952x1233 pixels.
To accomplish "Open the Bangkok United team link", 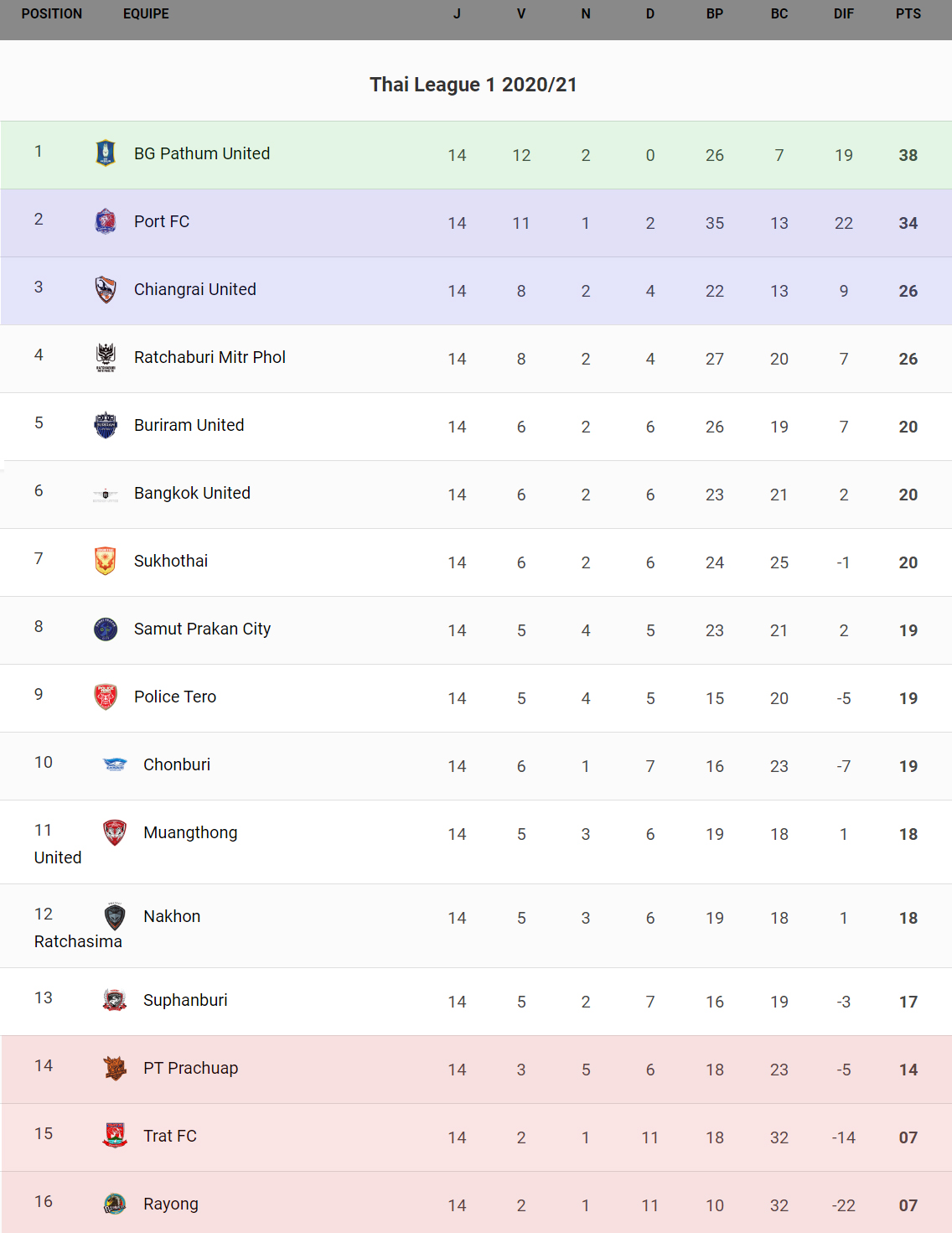I will 192,493.
